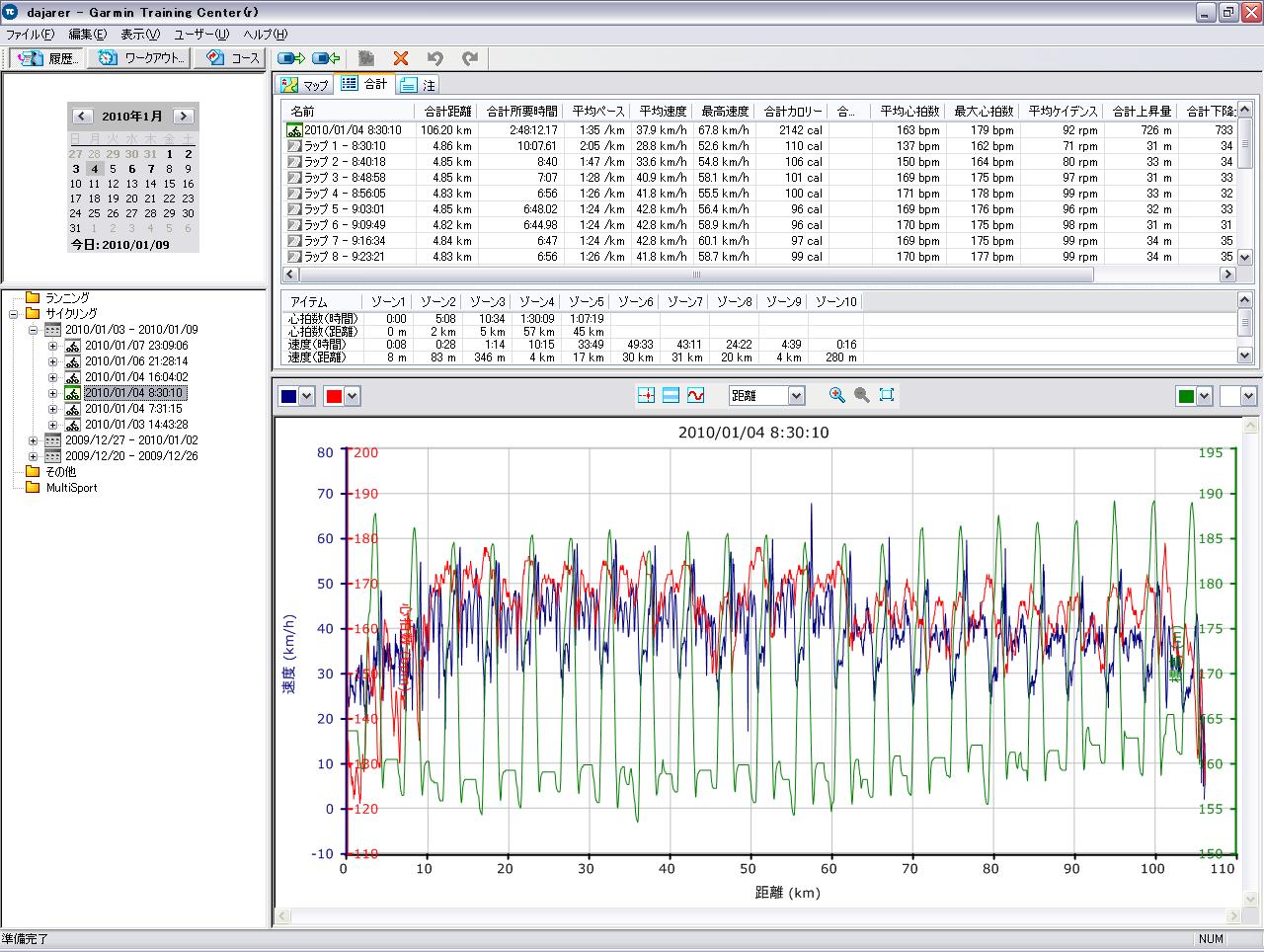The height and width of the screenshot is (952, 1264).
Task: Click the graph smoothing curve icon
Action: 695,395
